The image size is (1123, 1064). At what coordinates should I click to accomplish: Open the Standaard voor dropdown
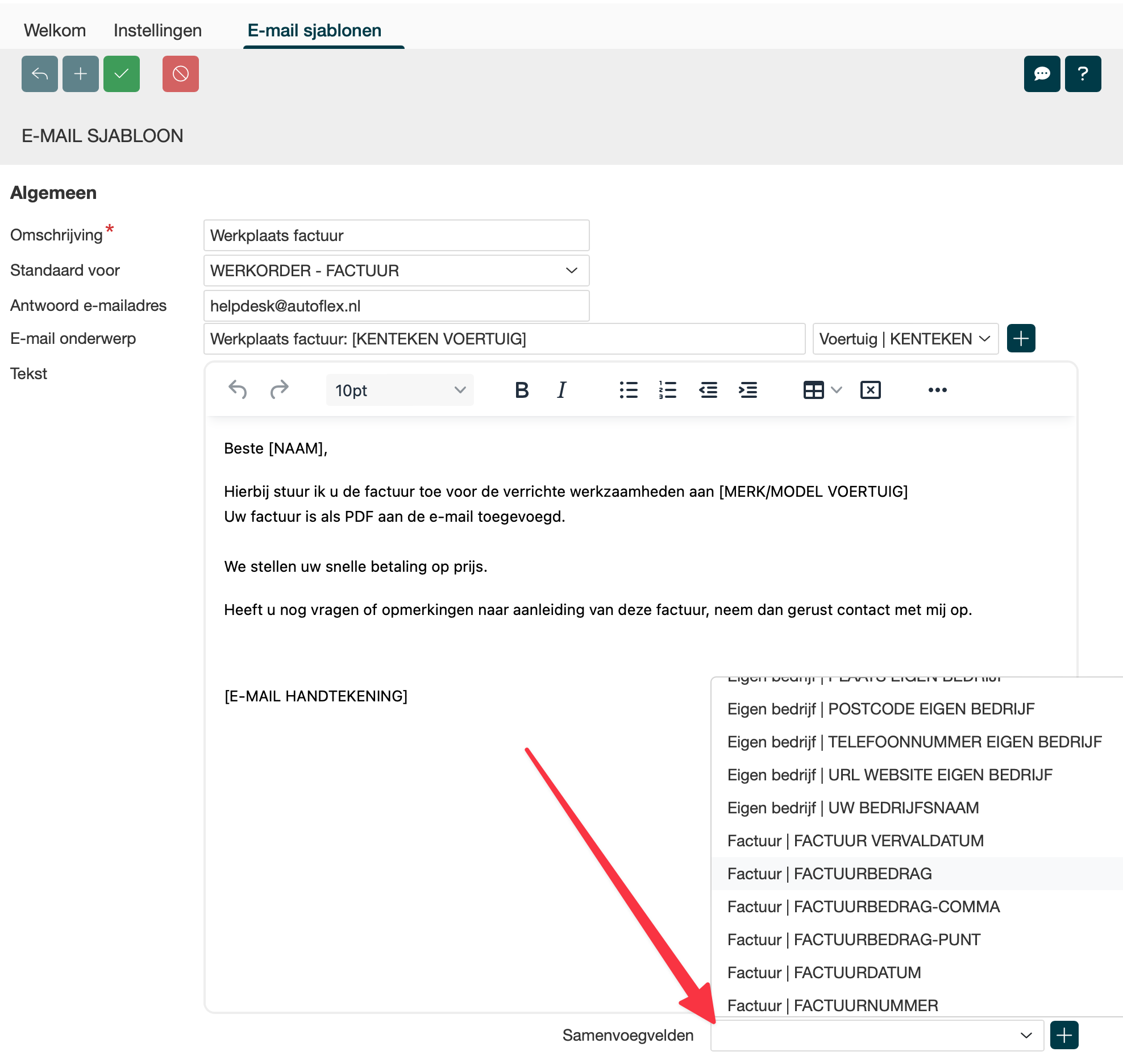click(x=396, y=271)
